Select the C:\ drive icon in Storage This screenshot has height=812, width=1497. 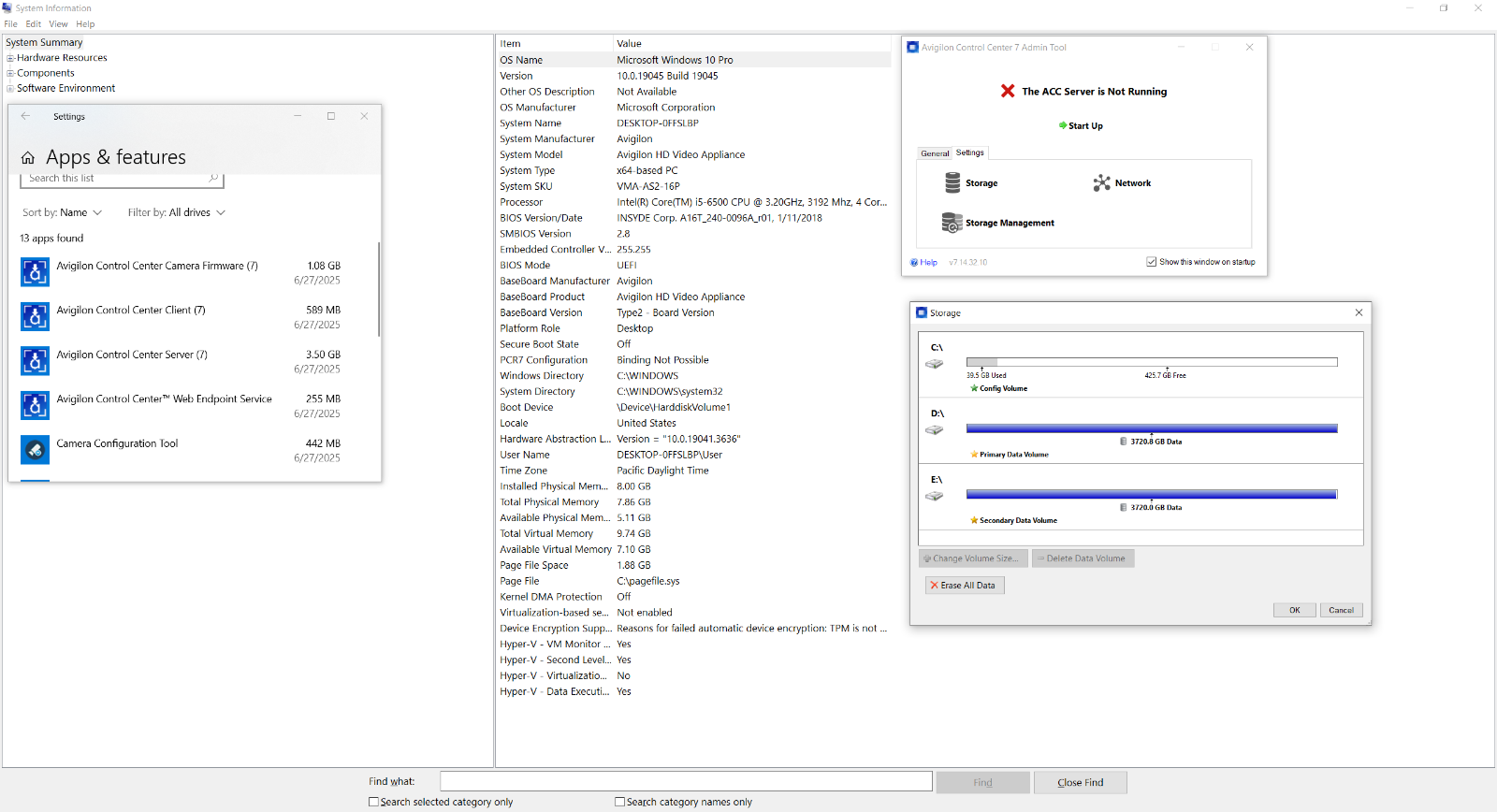coord(934,364)
